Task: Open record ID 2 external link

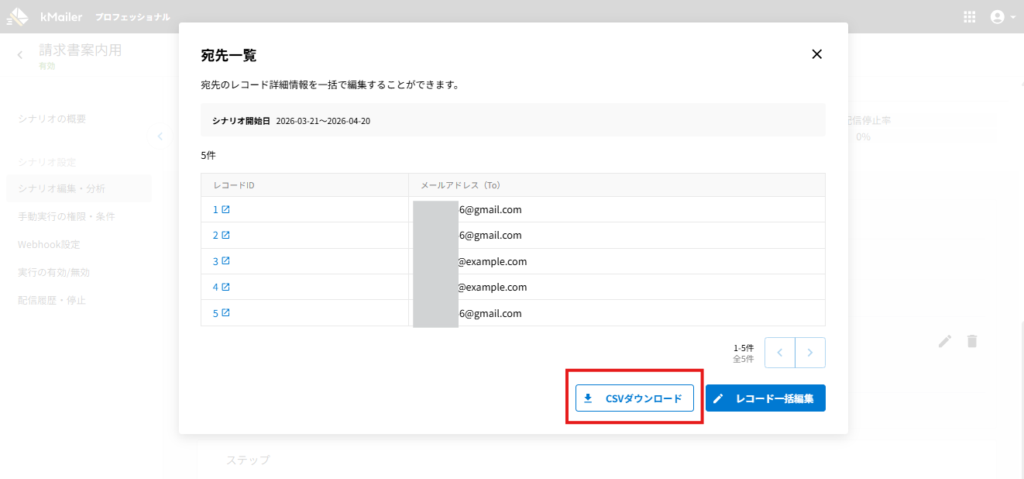Action: 221,236
